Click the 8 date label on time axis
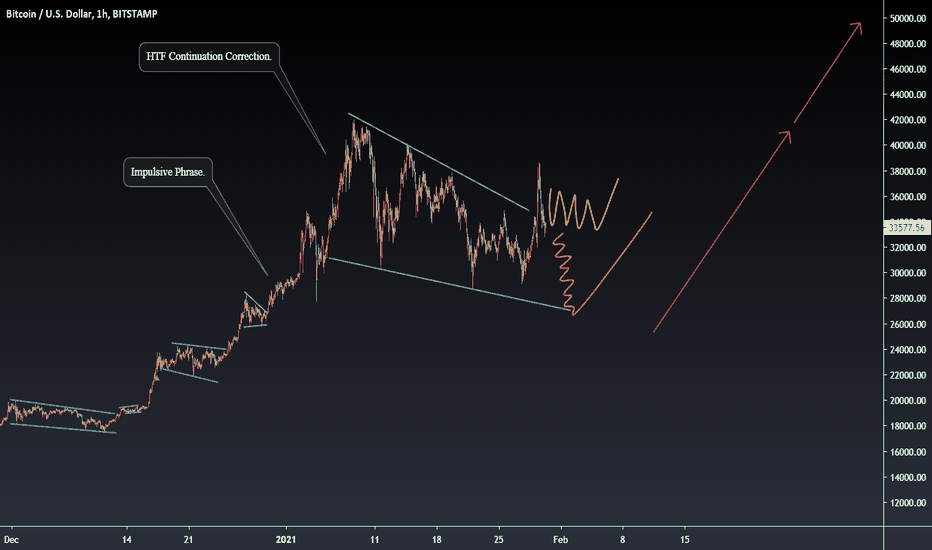The image size is (932, 550). 623,540
